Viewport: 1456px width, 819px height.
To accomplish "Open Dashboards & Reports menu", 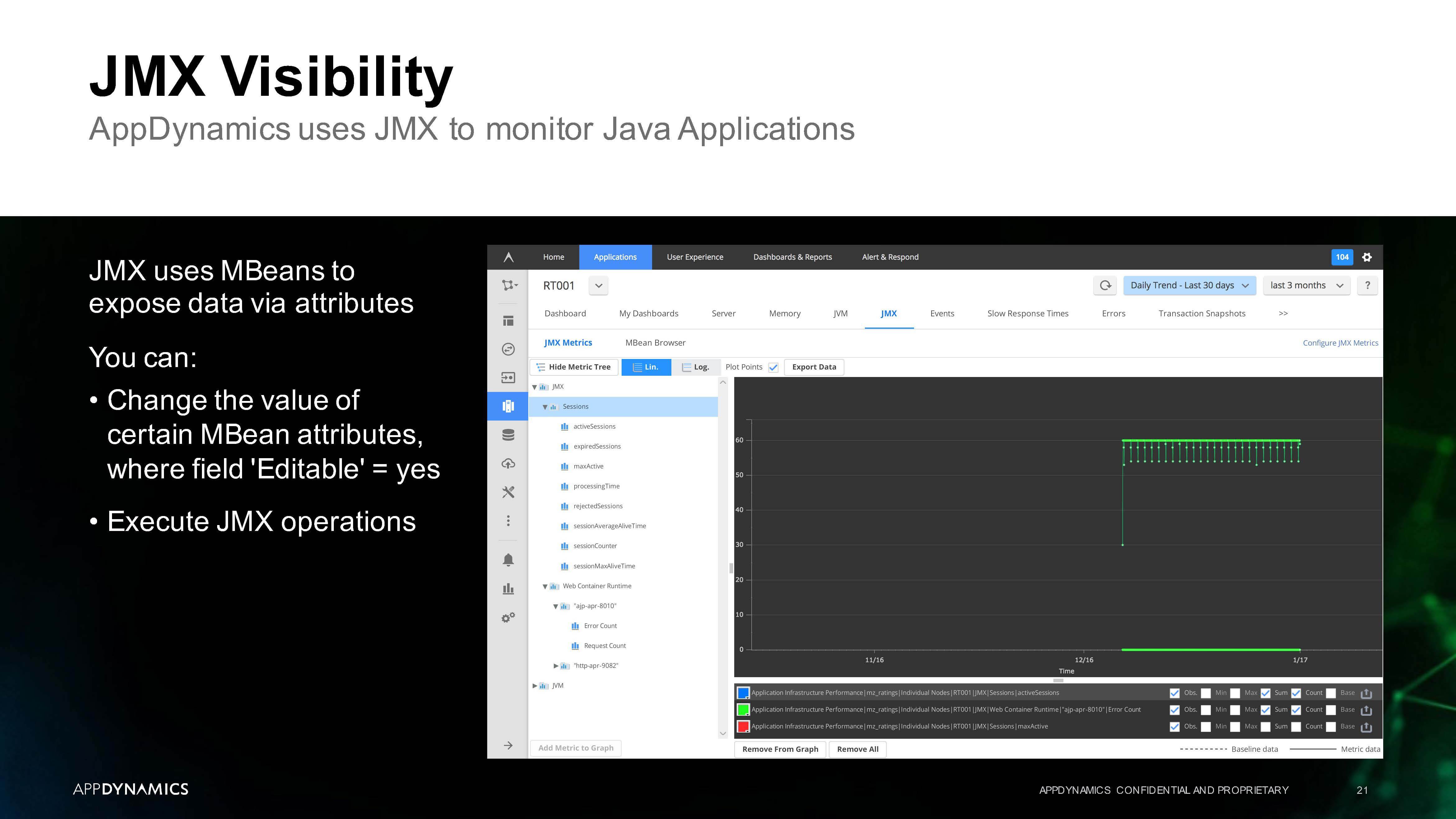I will pyautogui.click(x=792, y=257).
